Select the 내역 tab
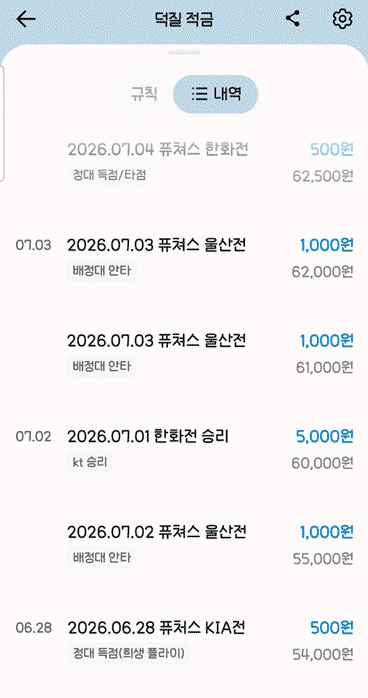This screenshot has height=698, width=368. (215, 94)
